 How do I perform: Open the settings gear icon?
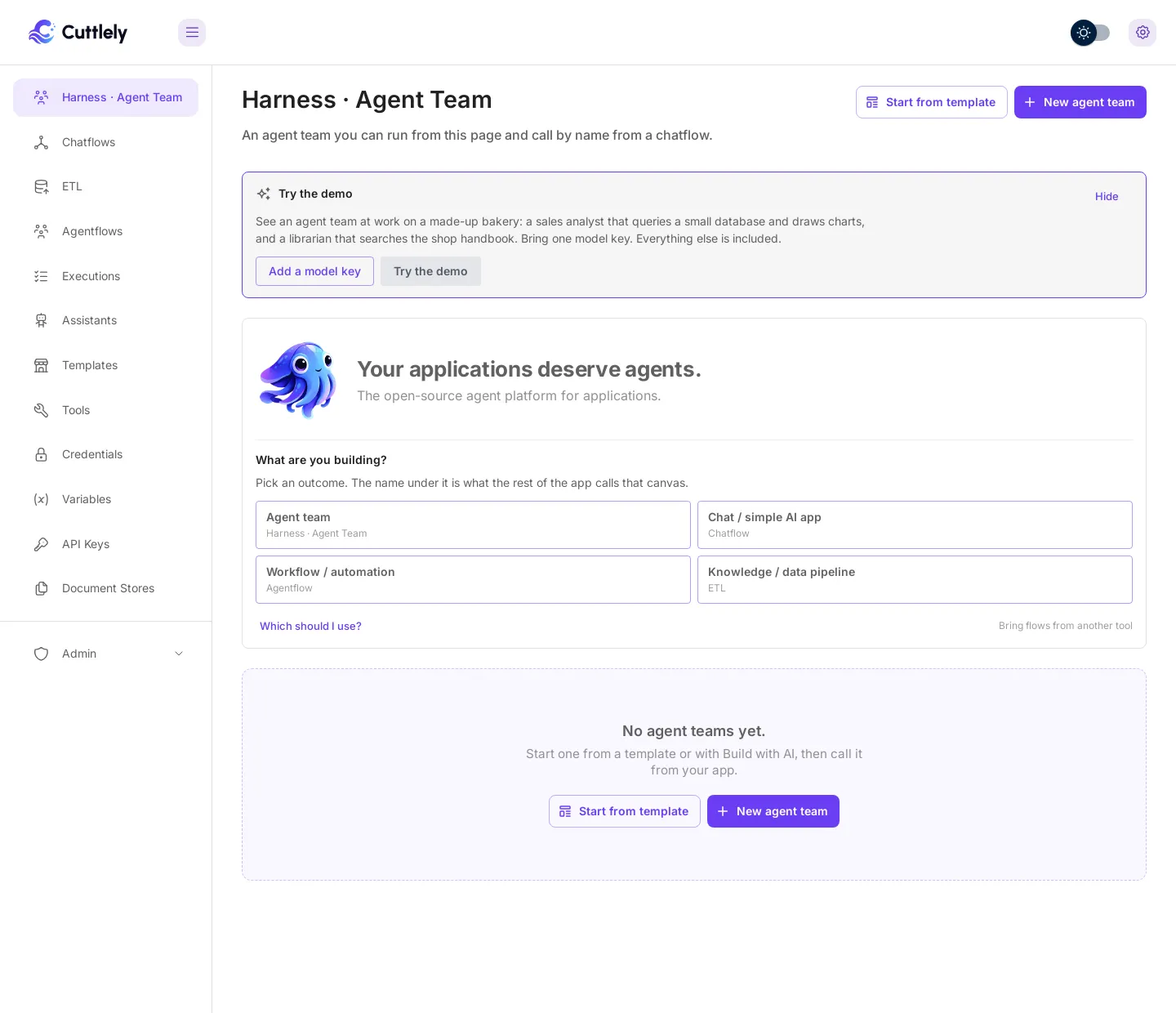click(1143, 33)
